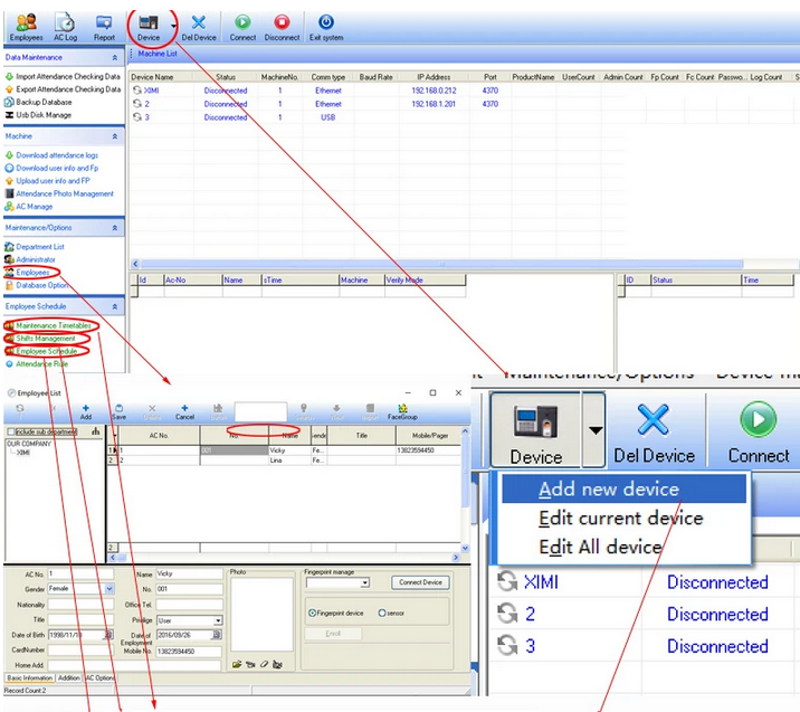This screenshot has width=800, height=712.
Task: Open AC Manage in the Machine section
Action: pyautogui.click(x=29, y=207)
